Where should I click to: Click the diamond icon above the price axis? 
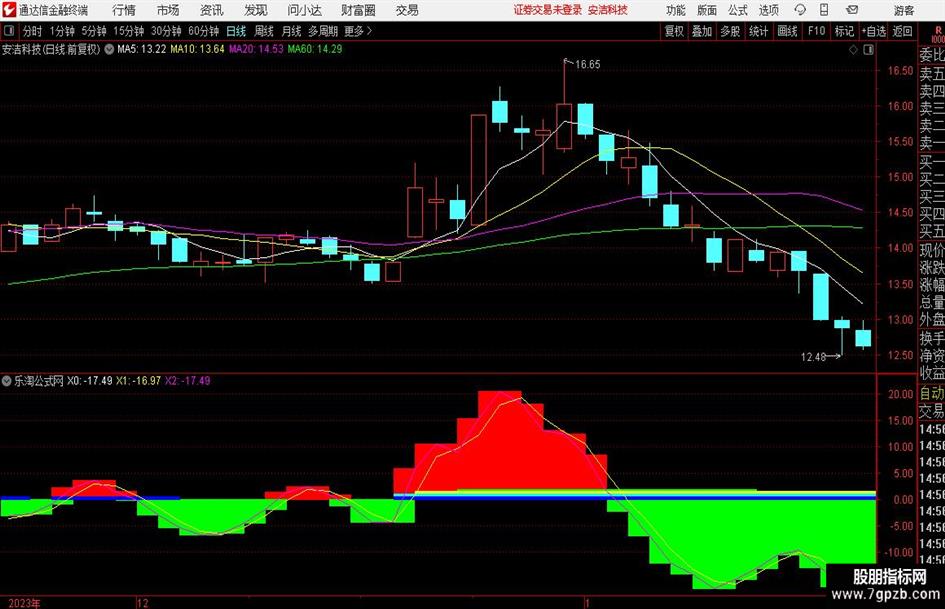tap(853, 50)
